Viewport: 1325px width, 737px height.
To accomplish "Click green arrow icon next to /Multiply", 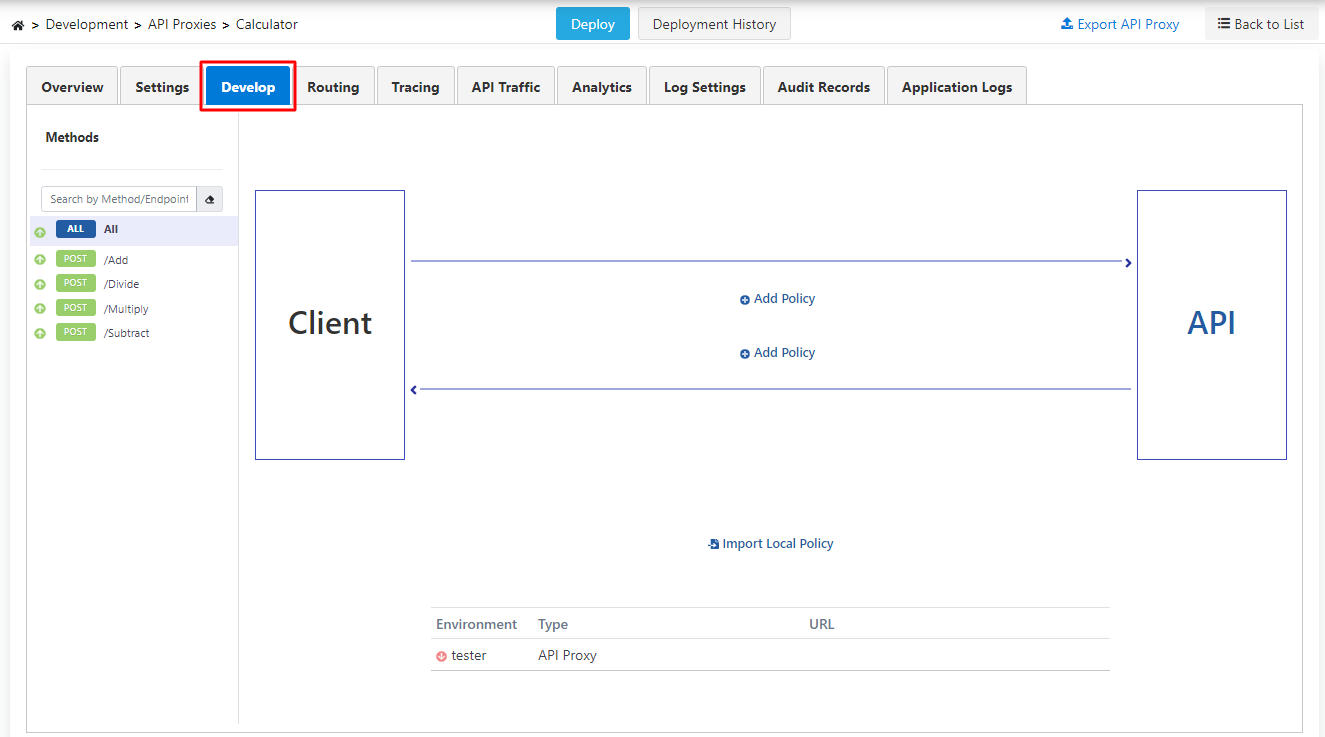I will [x=40, y=309].
